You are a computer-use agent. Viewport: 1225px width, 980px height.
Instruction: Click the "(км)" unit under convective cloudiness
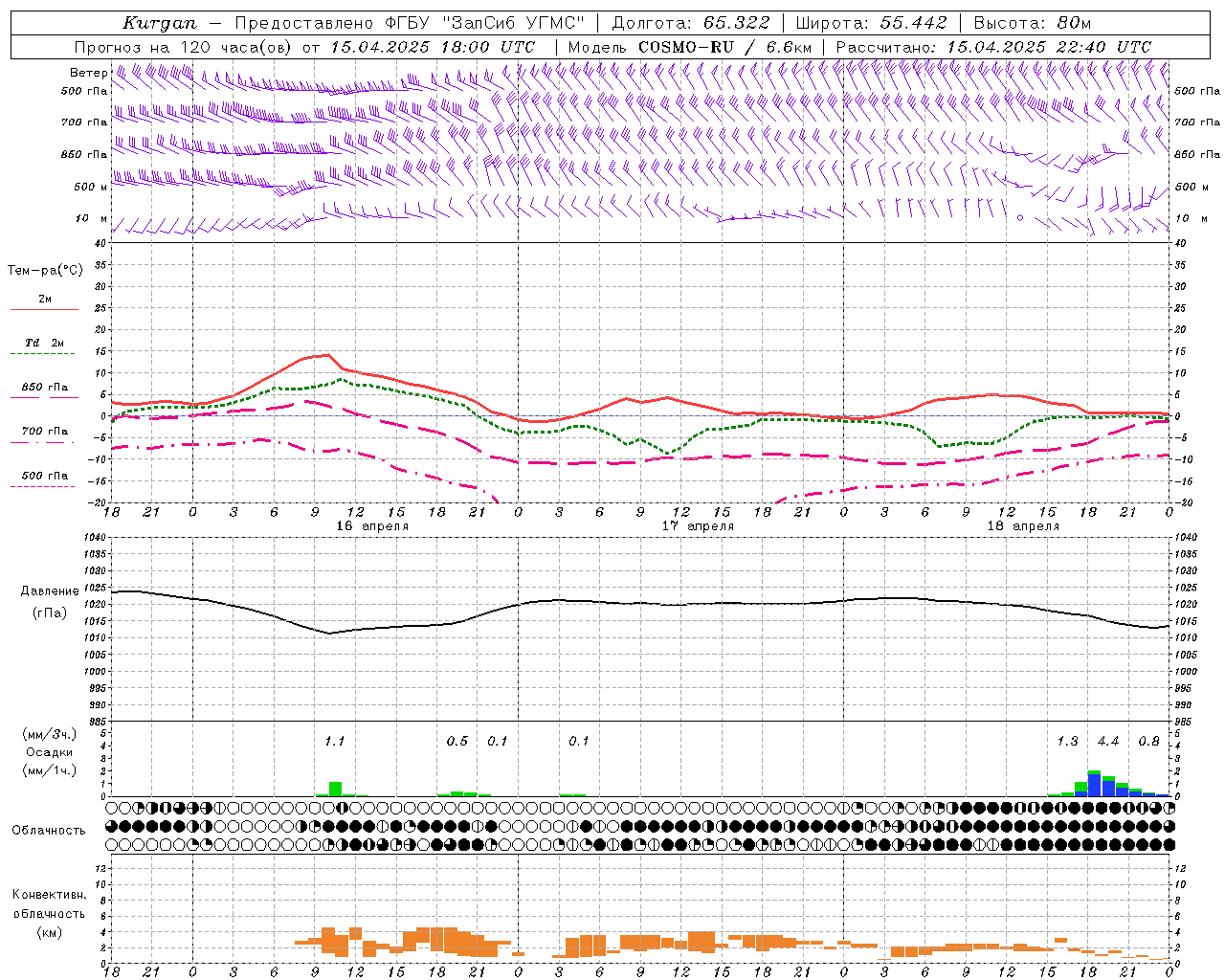(49, 932)
